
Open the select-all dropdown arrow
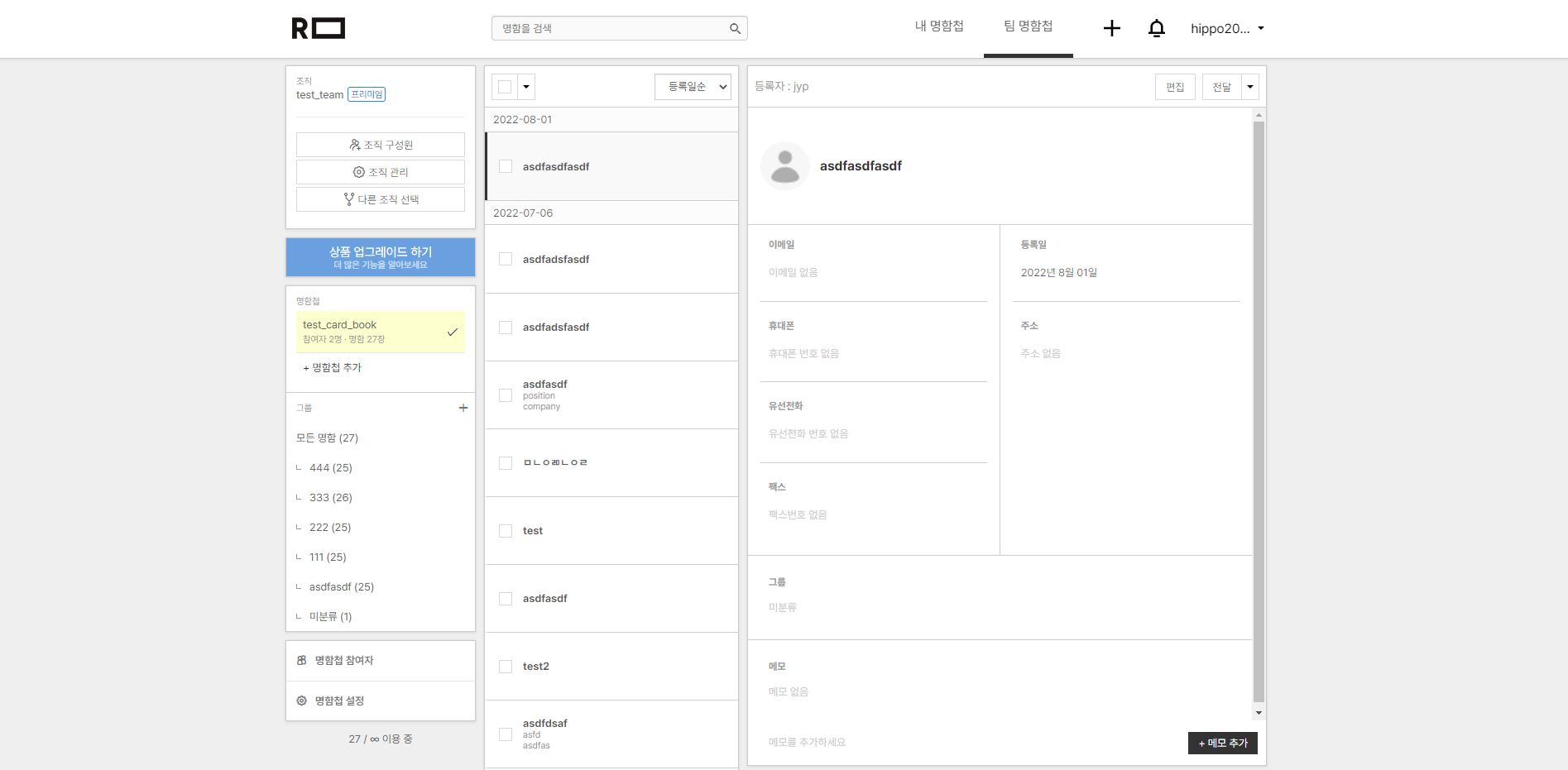(526, 87)
